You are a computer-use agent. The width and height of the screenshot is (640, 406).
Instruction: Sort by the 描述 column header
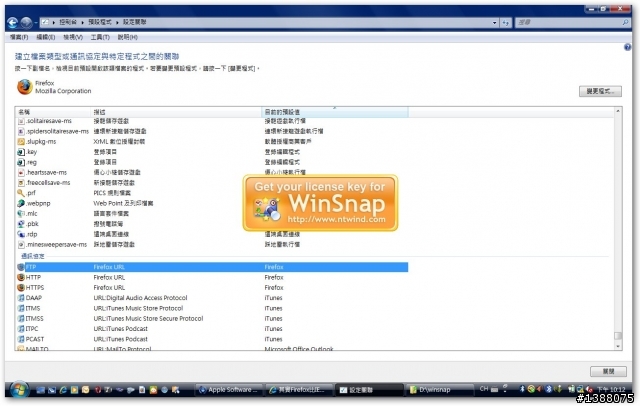[176, 112]
